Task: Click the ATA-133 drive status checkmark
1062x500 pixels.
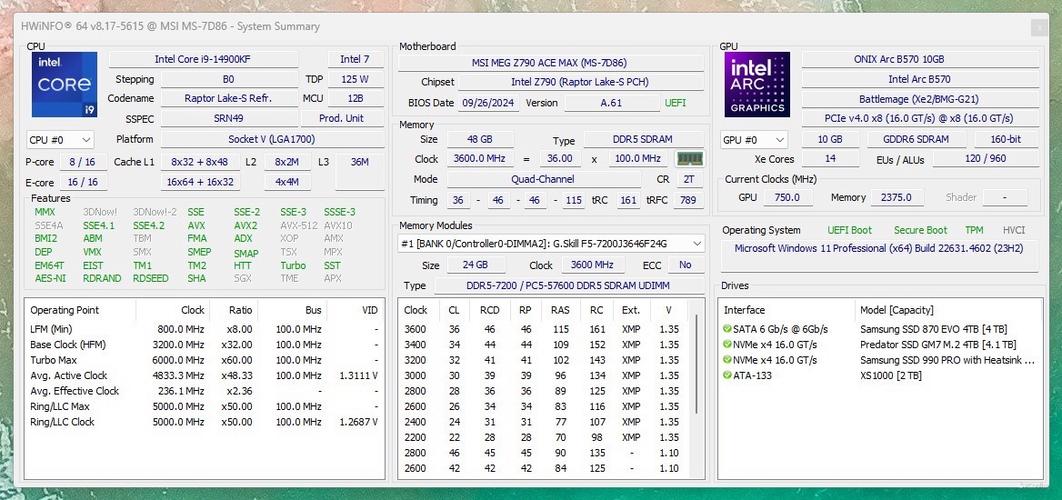Action: 727,375
